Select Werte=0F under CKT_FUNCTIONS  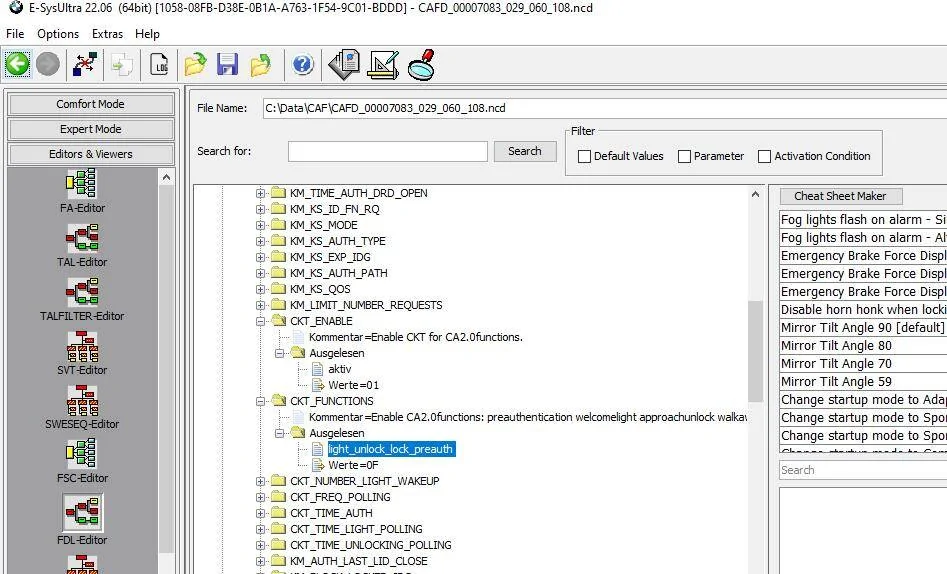coord(353,465)
